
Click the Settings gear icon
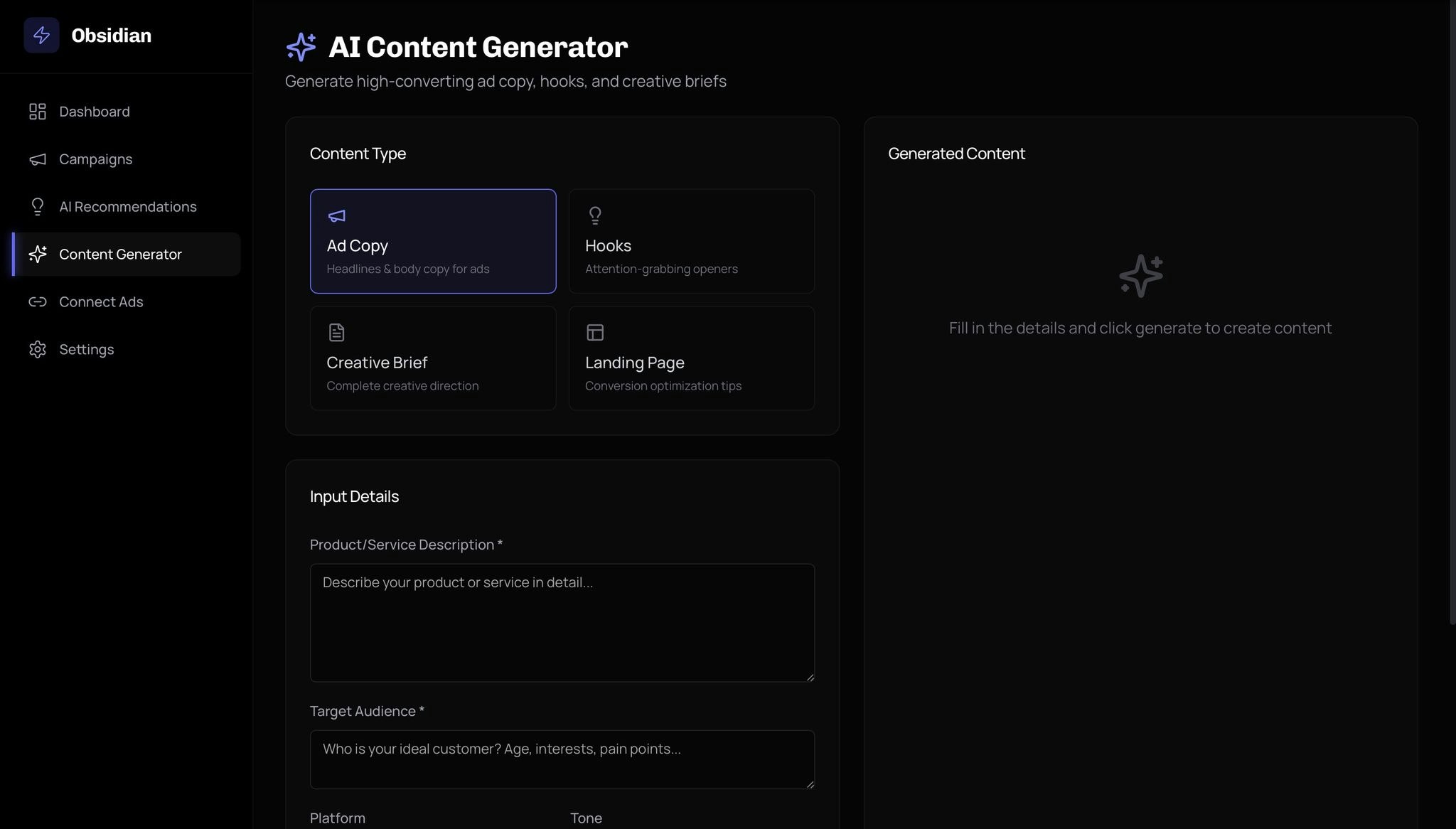[x=37, y=350]
